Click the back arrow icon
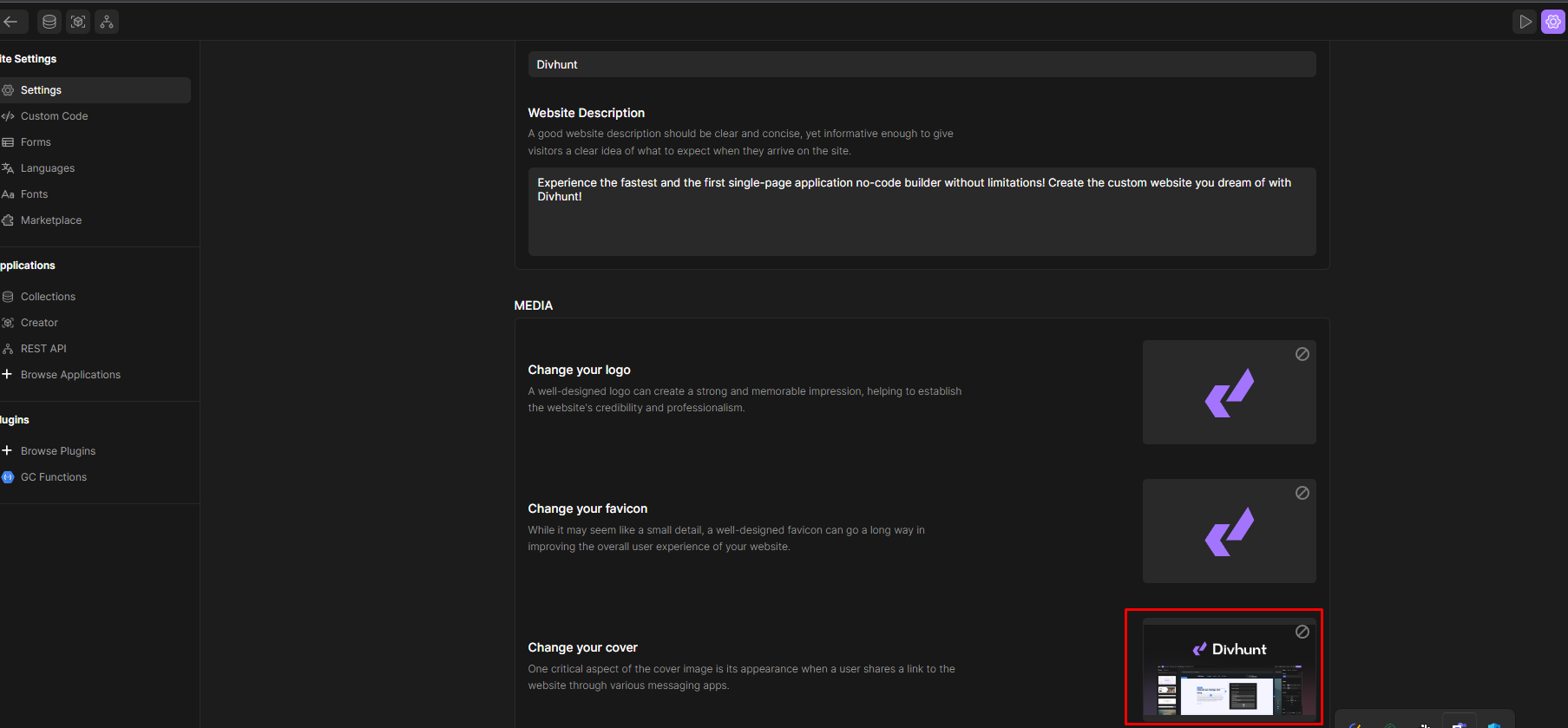The height and width of the screenshot is (728, 1568). (10, 22)
